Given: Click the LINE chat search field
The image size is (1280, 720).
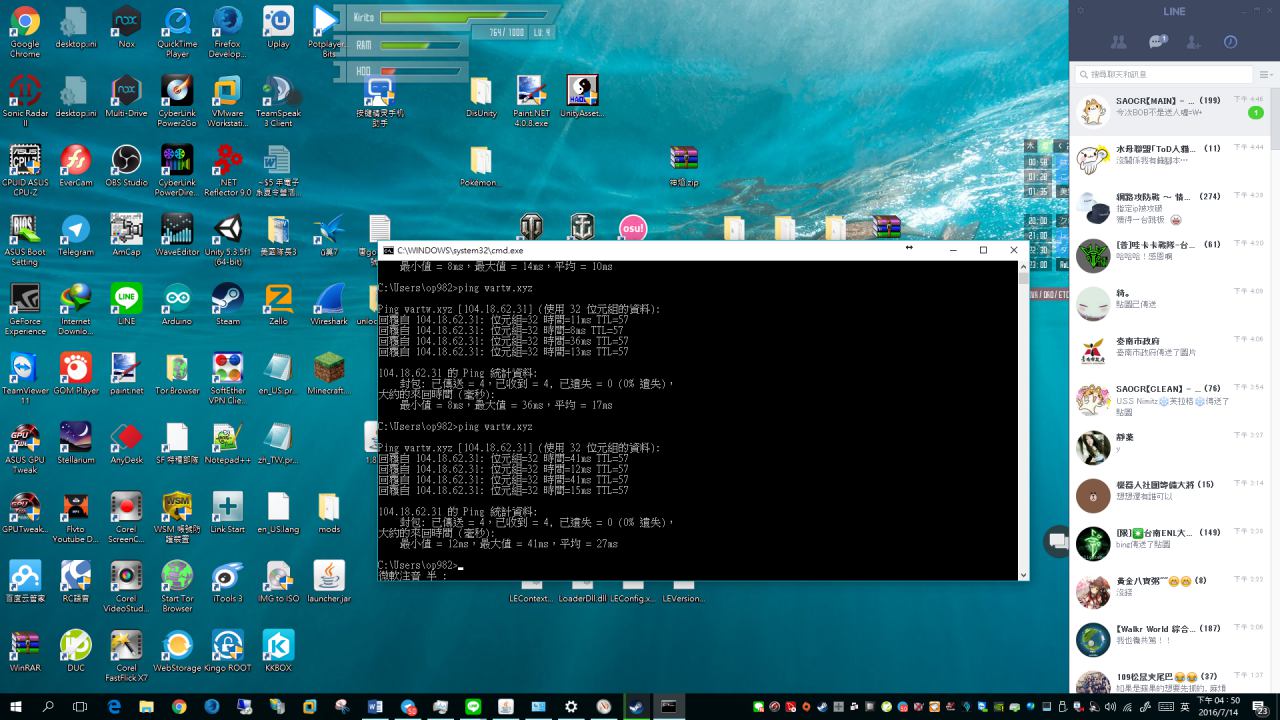Looking at the screenshot, I should 1165,74.
